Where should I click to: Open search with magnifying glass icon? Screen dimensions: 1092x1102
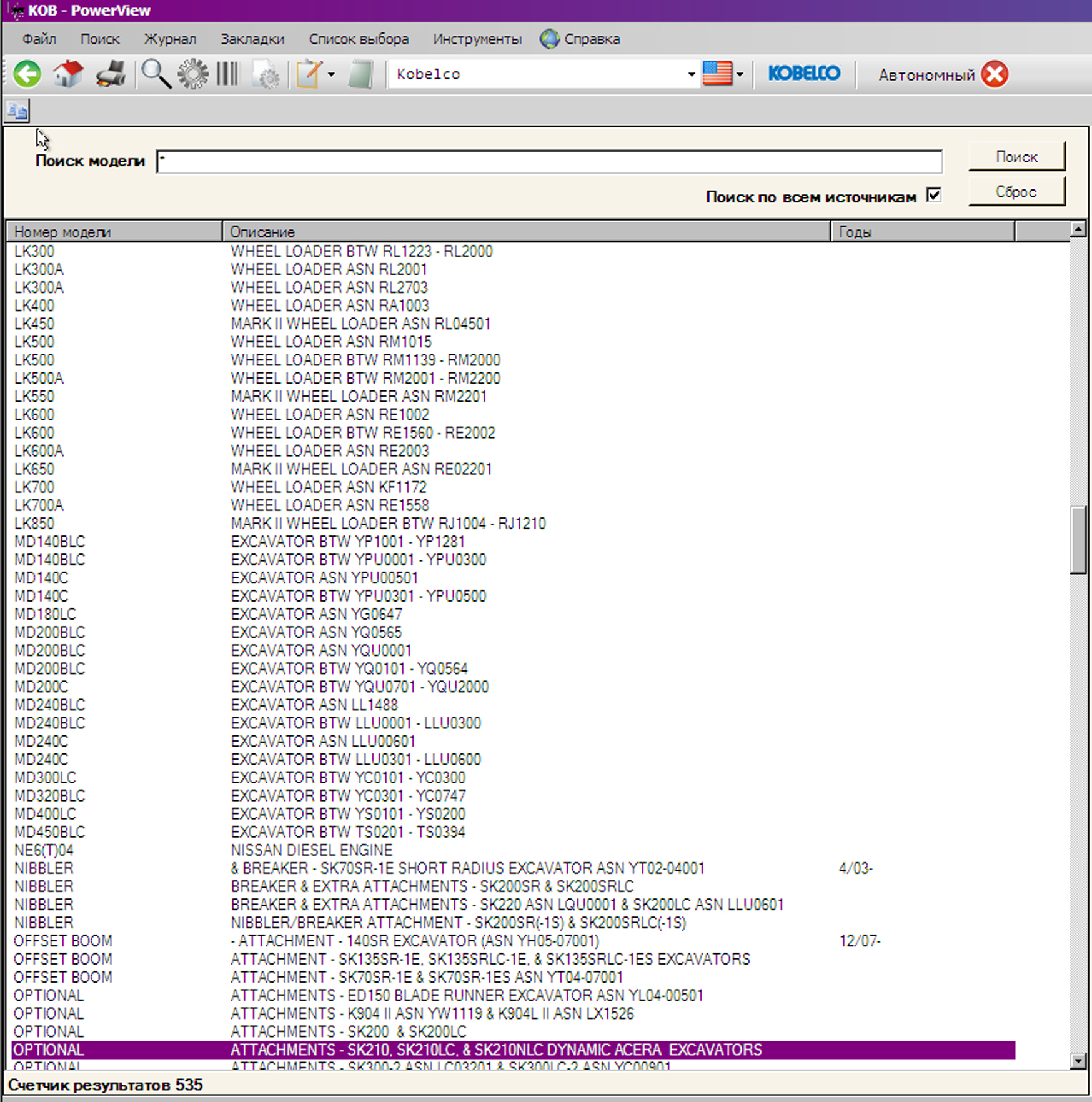pos(156,74)
